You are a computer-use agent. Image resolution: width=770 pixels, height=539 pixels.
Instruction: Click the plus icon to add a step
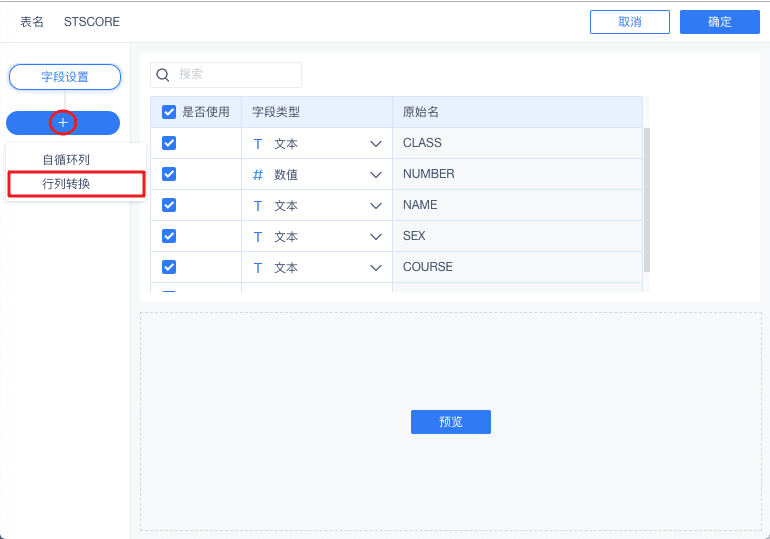pos(63,123)
